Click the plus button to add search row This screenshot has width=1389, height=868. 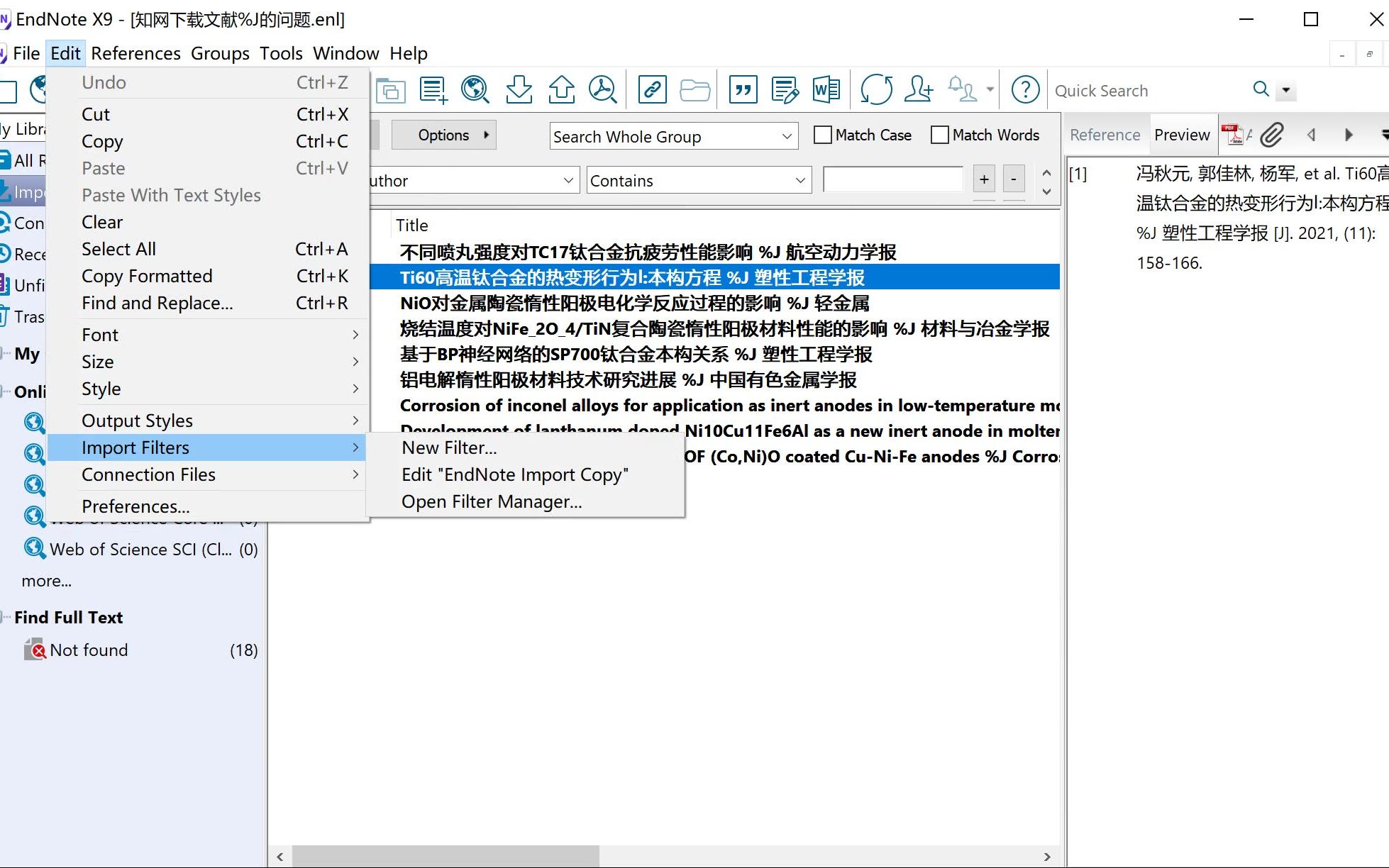click(984, 179)
